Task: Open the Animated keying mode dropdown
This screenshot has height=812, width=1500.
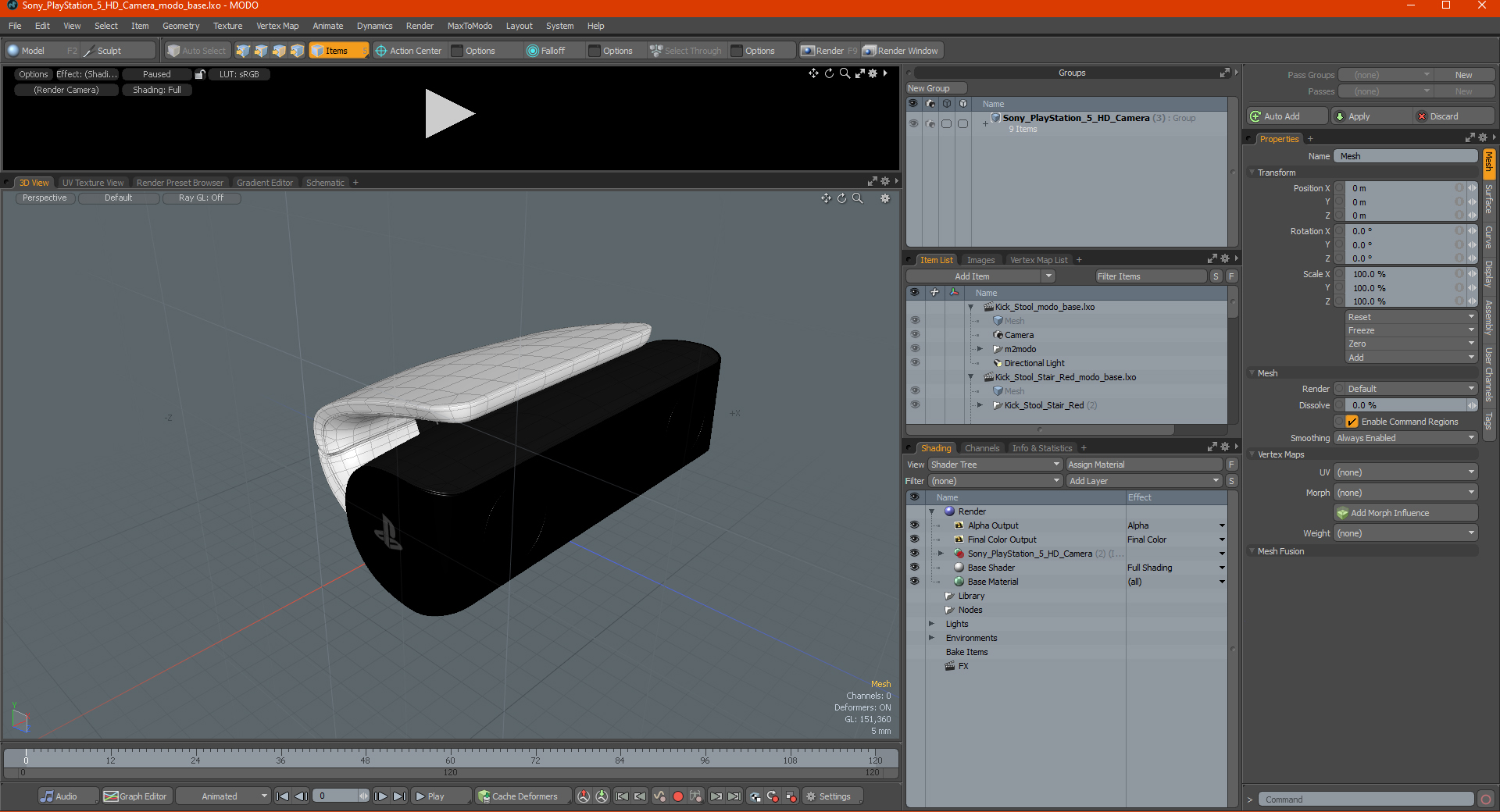Action: (223, 796)
